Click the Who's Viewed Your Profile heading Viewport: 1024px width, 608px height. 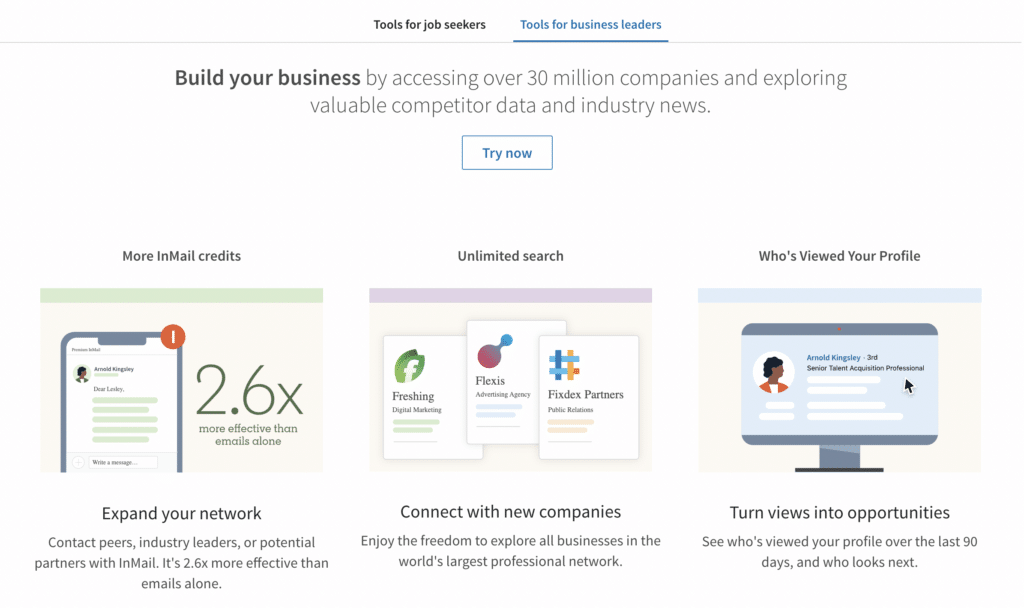[839, 256]
